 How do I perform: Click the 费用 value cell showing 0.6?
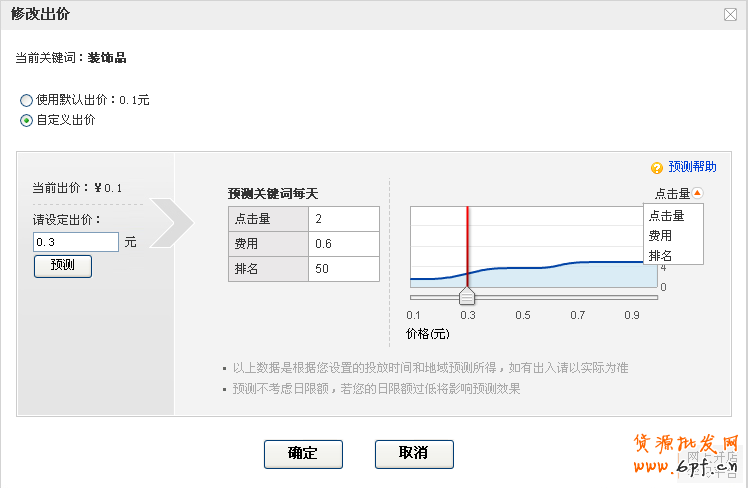tap(343, 244)
